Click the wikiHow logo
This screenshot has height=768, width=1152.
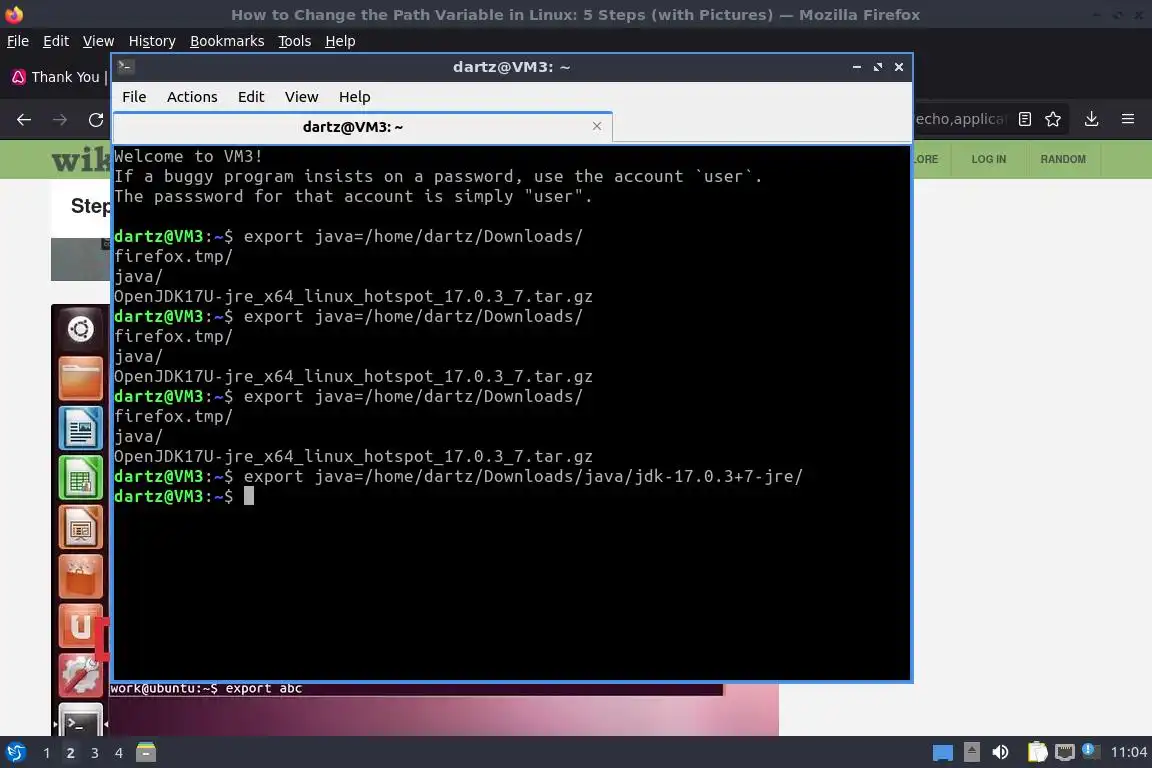pyautogui.click(x=81, y=159)
